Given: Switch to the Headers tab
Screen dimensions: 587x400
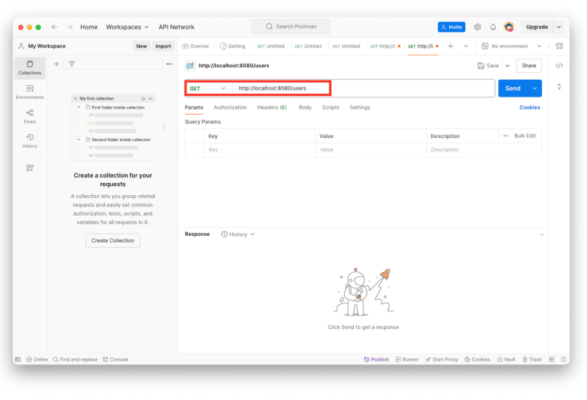Looking at the screenshot, I should pos(272,107).
